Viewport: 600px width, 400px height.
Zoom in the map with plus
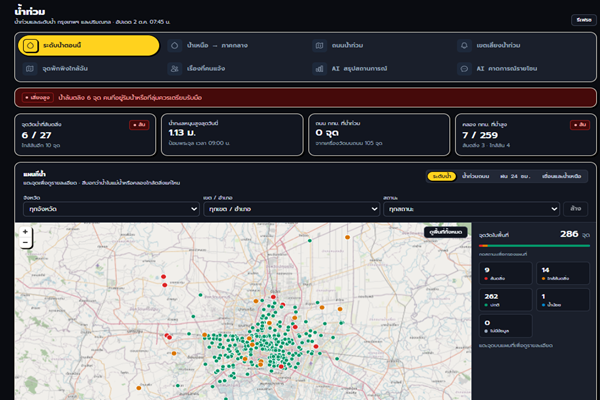pos(25,232)
